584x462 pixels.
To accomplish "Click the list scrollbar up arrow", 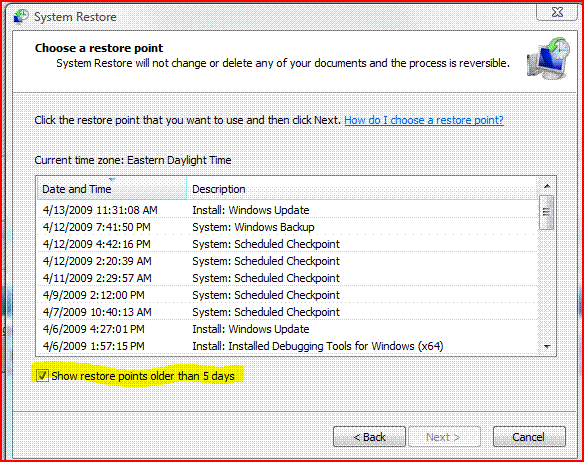I will tap(547, 186).
